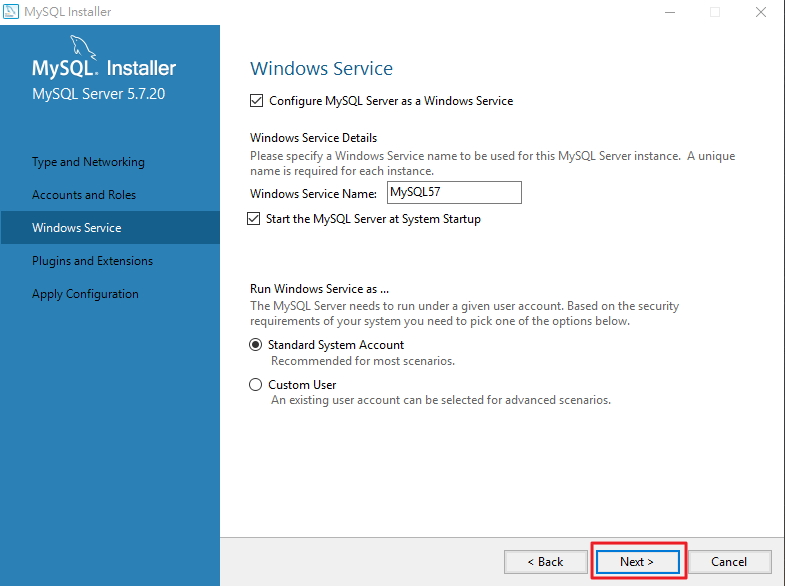Screen dimensions: 785x586
Task: Minimize the MySQL Installer window
Action: pos(670,12)
